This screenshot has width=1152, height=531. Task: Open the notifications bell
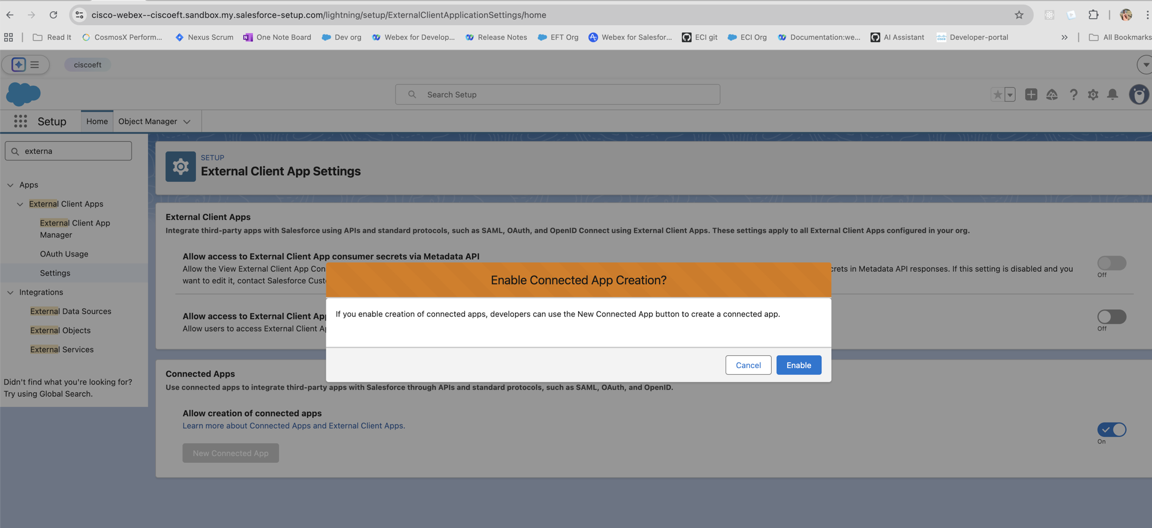[1113, 95]
